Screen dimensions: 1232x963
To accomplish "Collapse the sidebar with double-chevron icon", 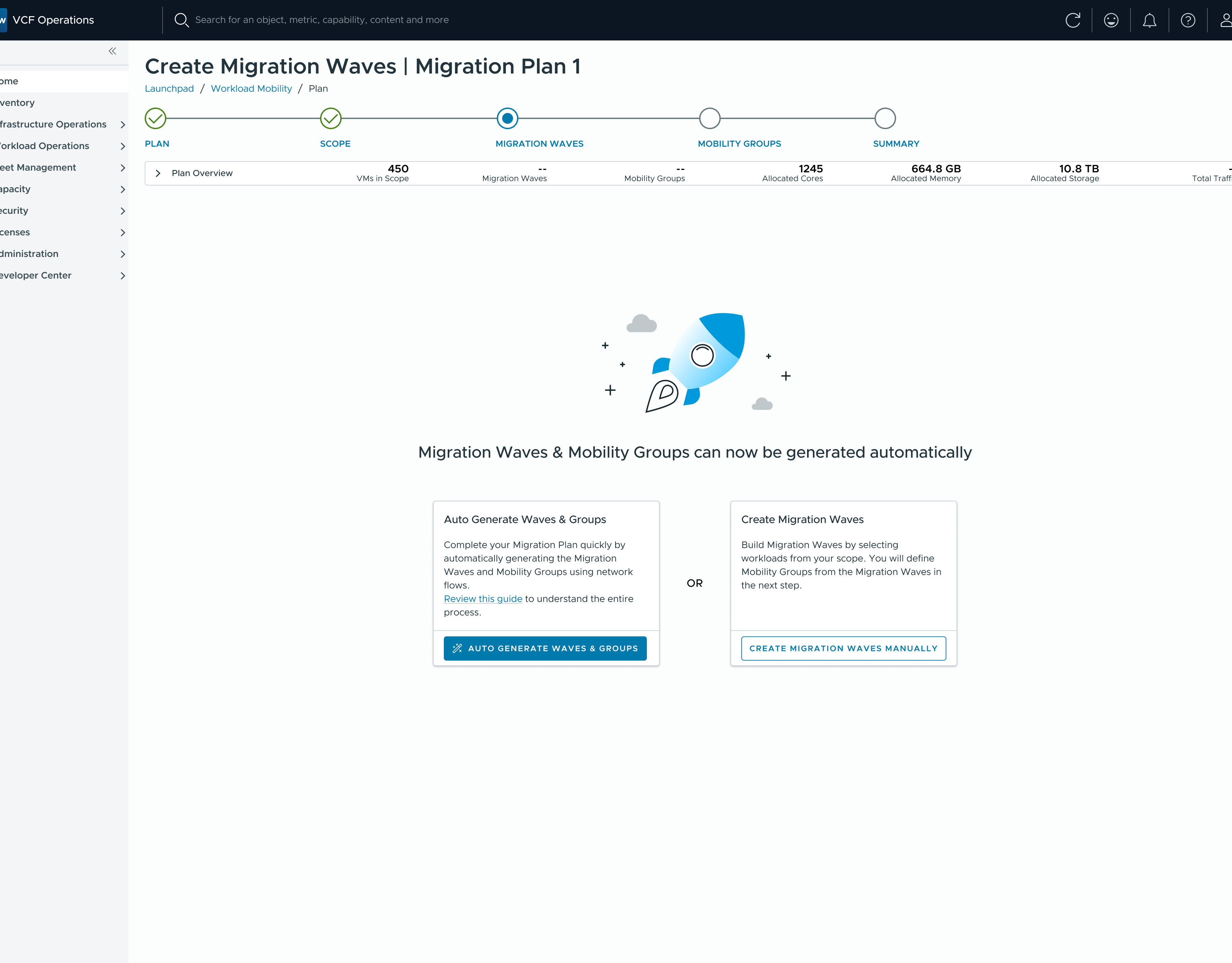I will (112, 51).
